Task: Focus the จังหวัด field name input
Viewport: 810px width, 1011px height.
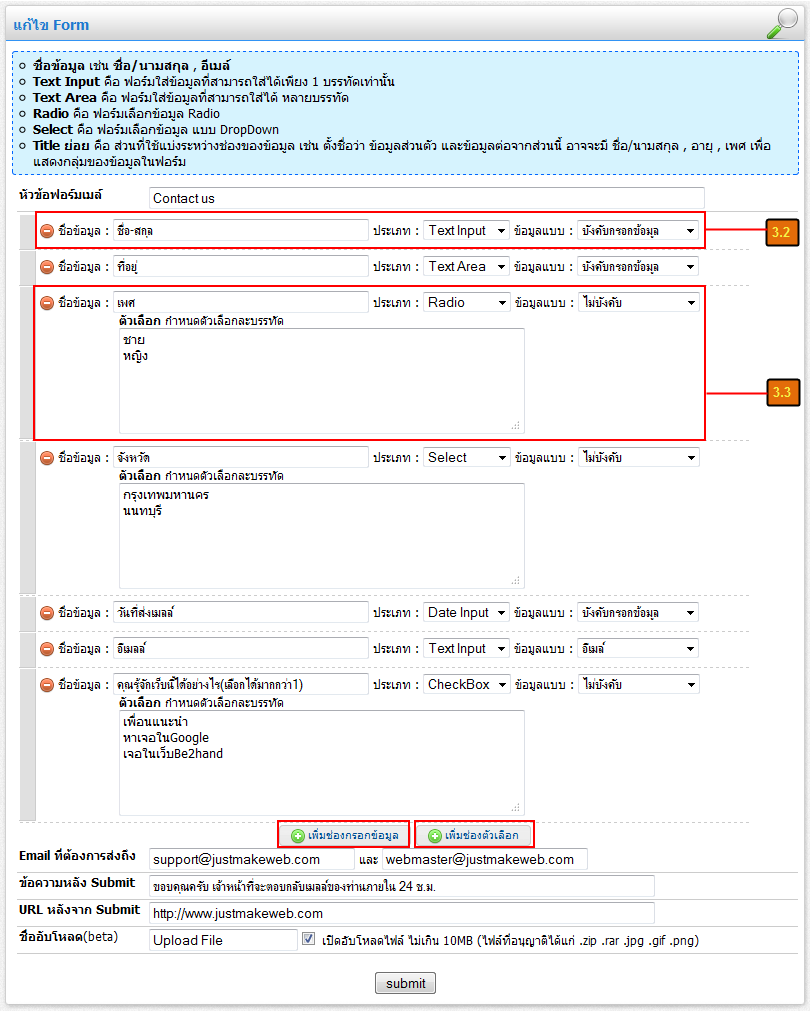Action: point(241,458)
